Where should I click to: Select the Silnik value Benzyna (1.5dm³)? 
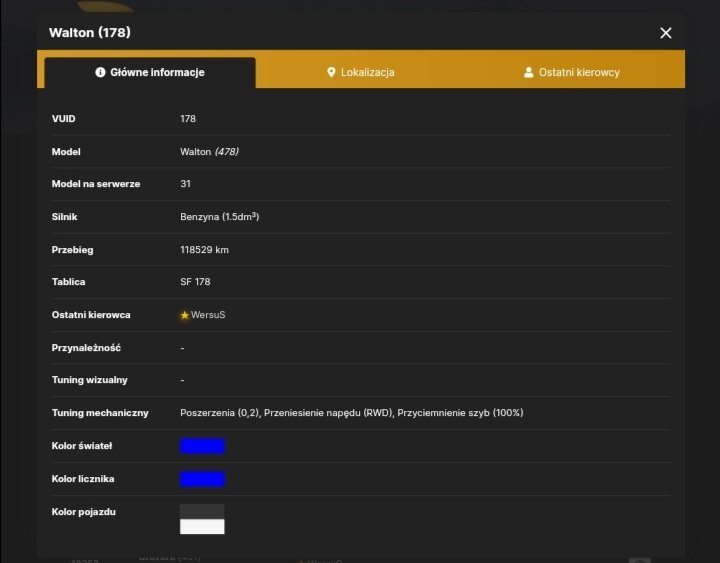coord(219,217)
